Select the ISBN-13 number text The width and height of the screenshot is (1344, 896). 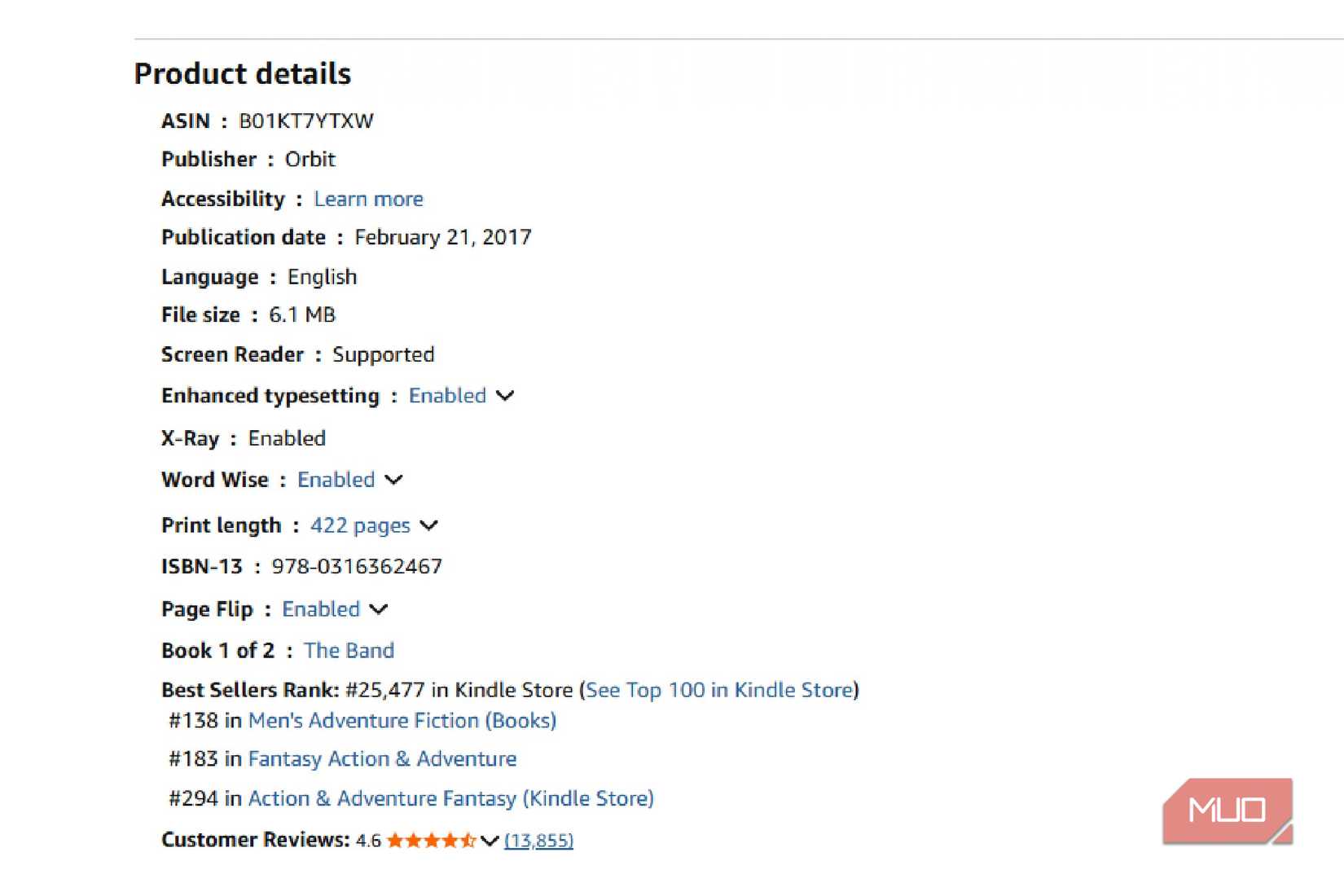357,566
